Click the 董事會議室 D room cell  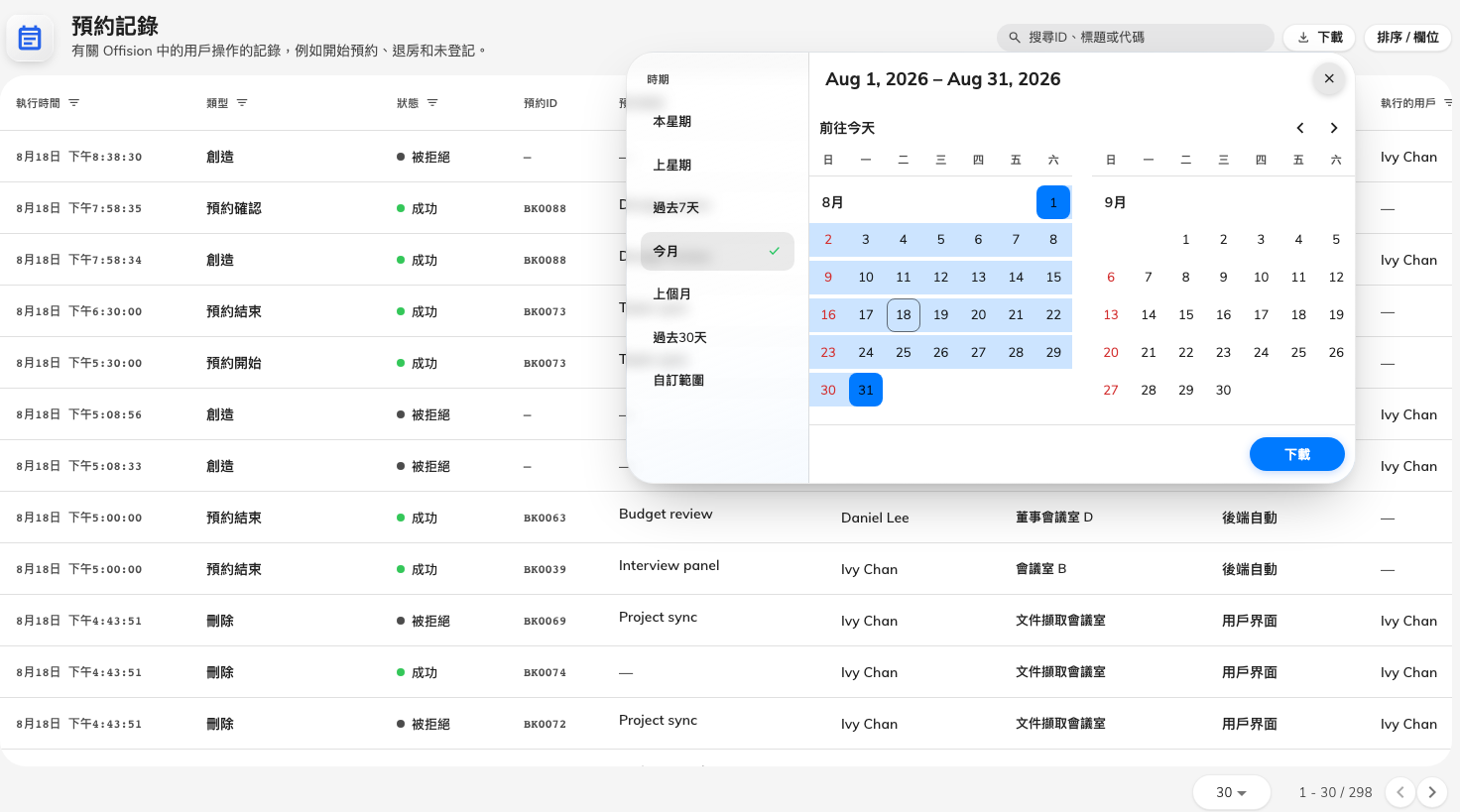click(1054, 518)
